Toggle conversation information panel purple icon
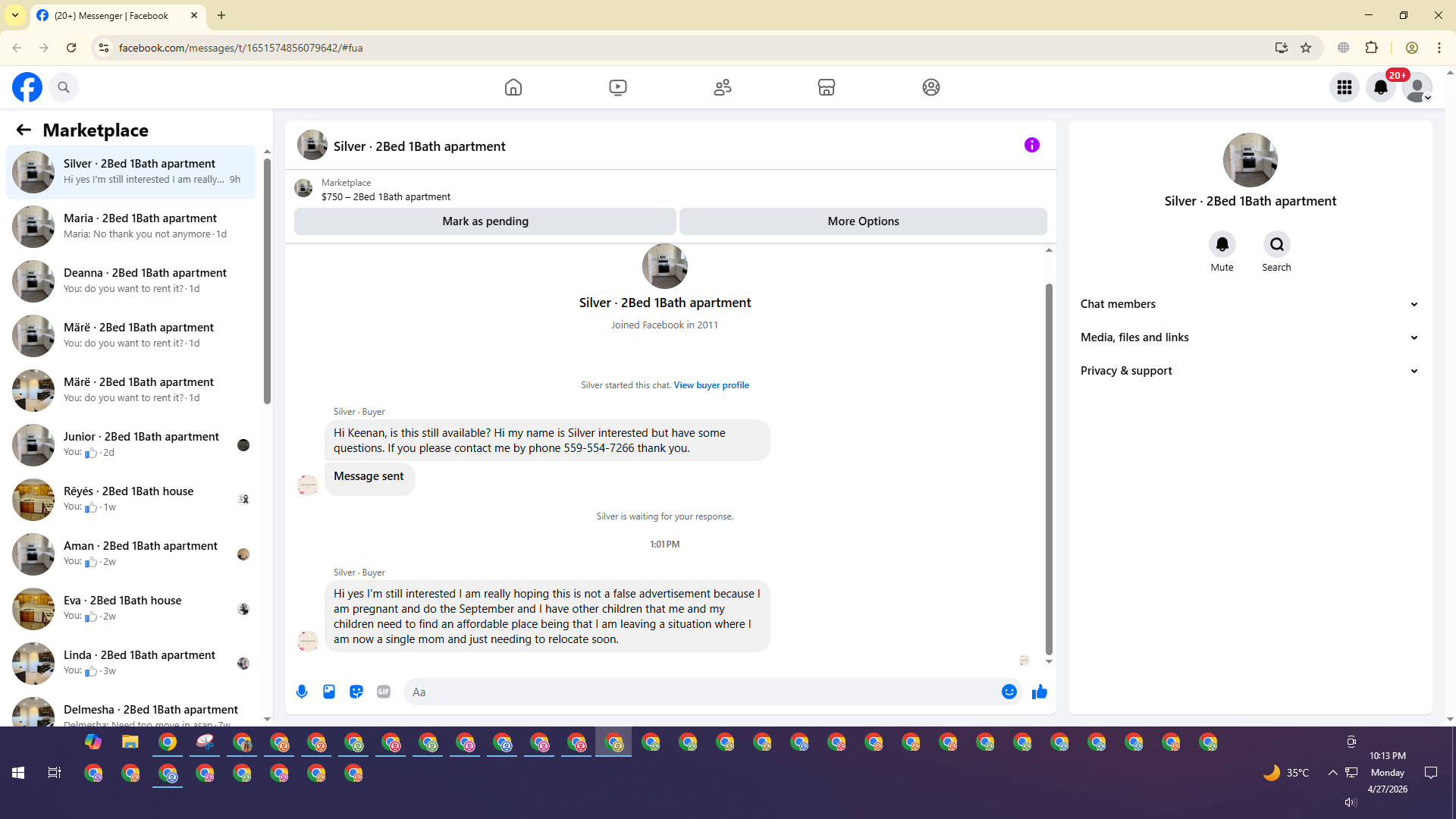 click(x=1032, y=145)
